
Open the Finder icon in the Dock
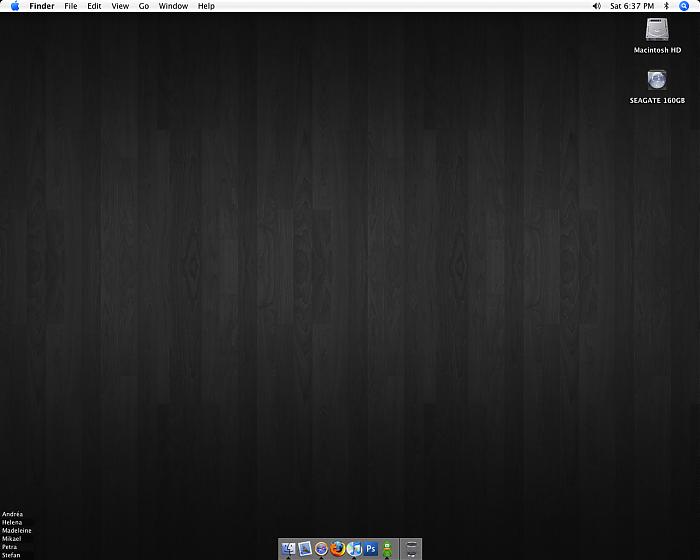coord(290,548)
